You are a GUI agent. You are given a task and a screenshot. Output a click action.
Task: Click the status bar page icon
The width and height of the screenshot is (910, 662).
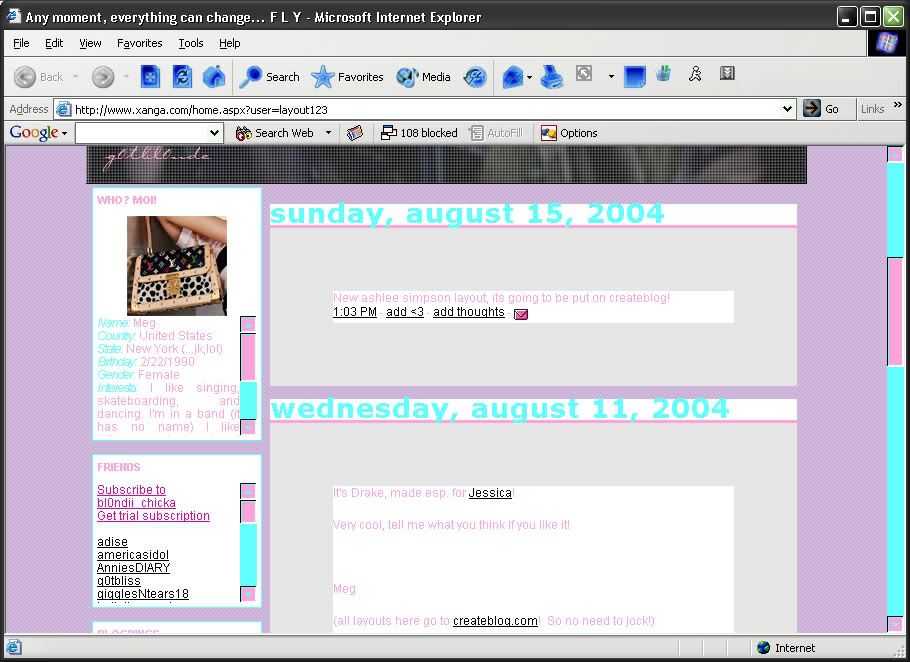click(x=14, y=647)
